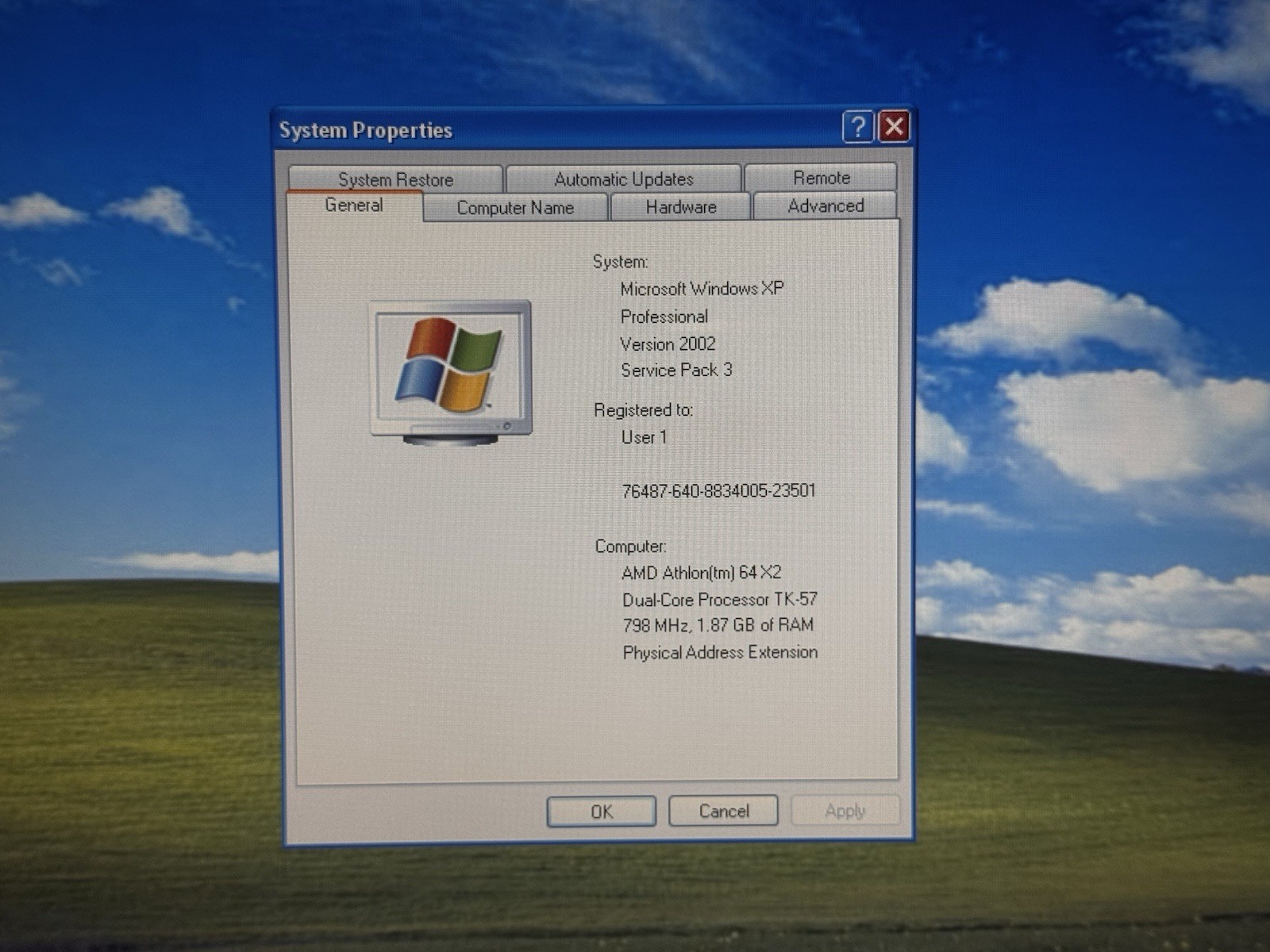
Task: Confirm with the OK button
Action: click(x=602, y=812)
